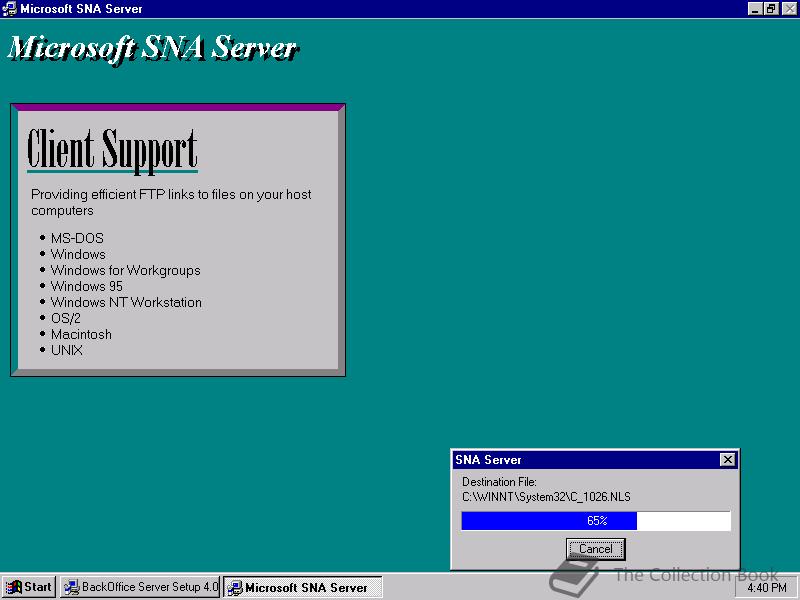The width and height of the screenshot is (800, 600).
Task: Restore the Microsoft SNA Server window
Action: pos(771,9)
